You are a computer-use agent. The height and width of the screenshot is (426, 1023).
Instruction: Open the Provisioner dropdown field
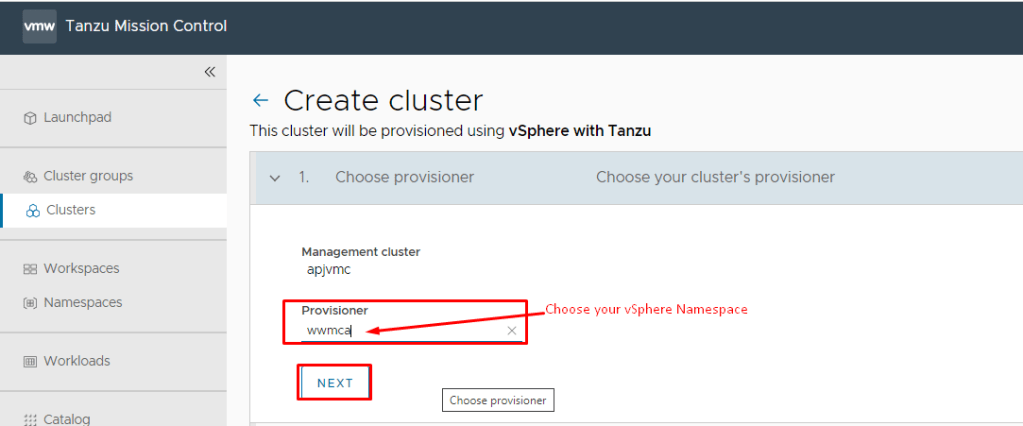click(405, 330)
